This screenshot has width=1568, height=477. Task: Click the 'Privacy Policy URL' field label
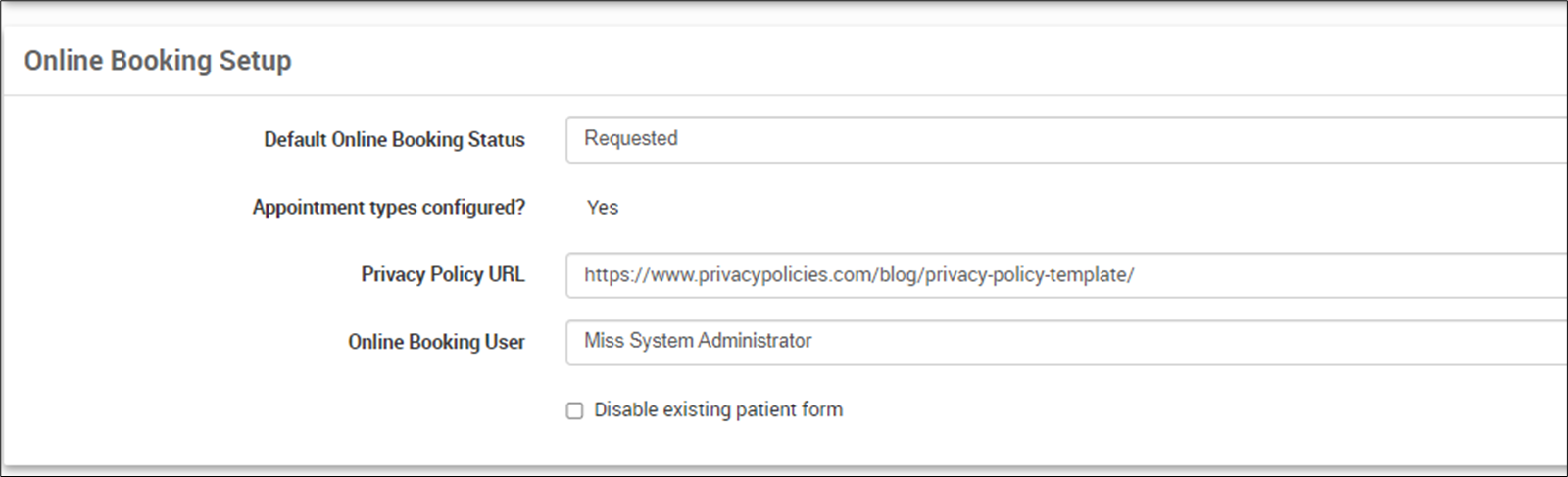[442, 275]
